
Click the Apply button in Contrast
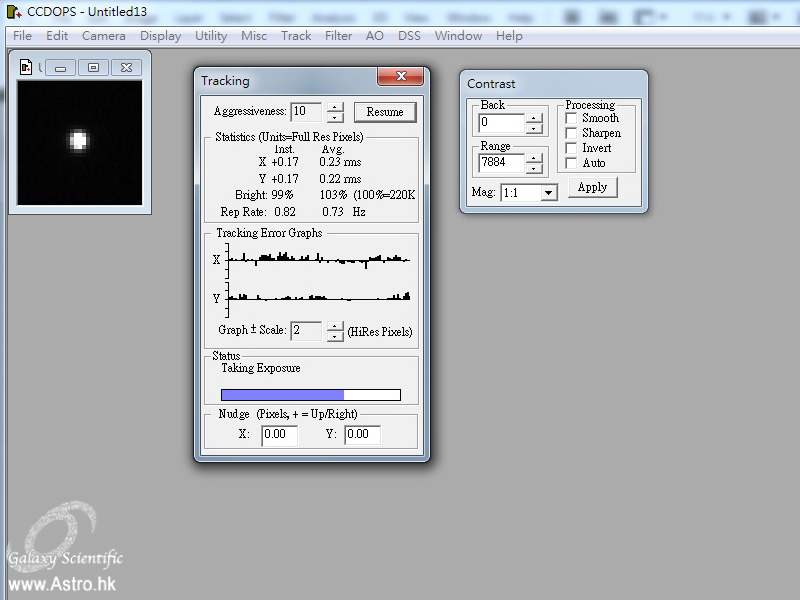593,187
